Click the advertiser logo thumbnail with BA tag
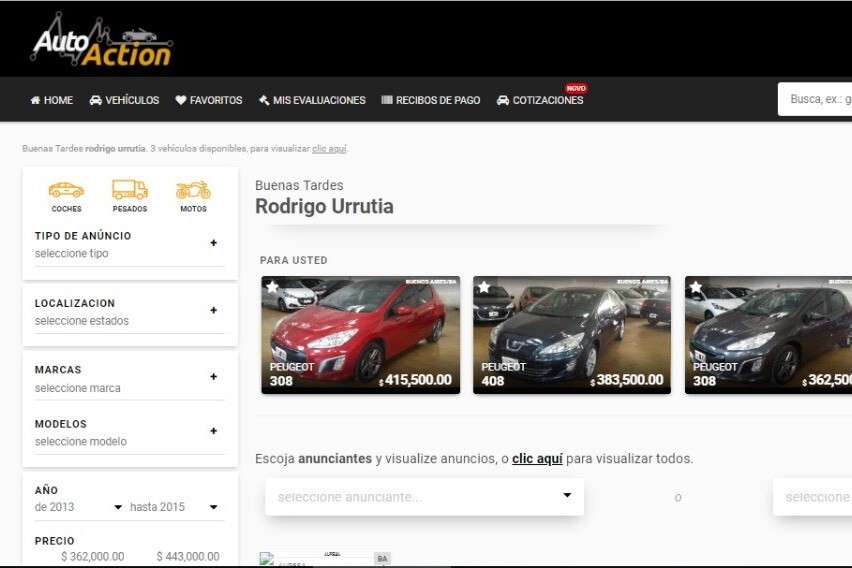The height and width of the screenshot is (568, 852). point(325,559)
